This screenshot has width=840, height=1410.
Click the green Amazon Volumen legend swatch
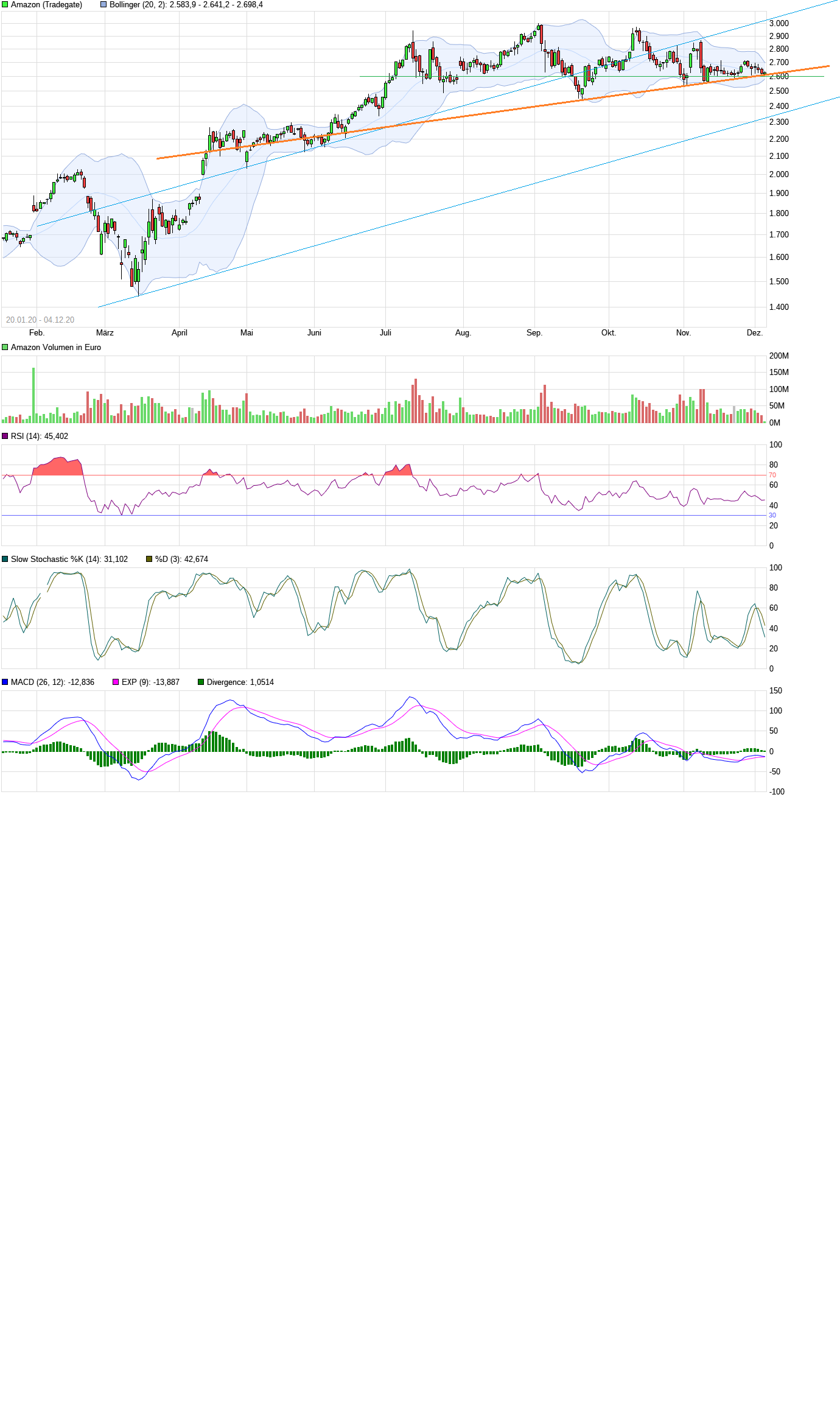(x=5, y=348)
